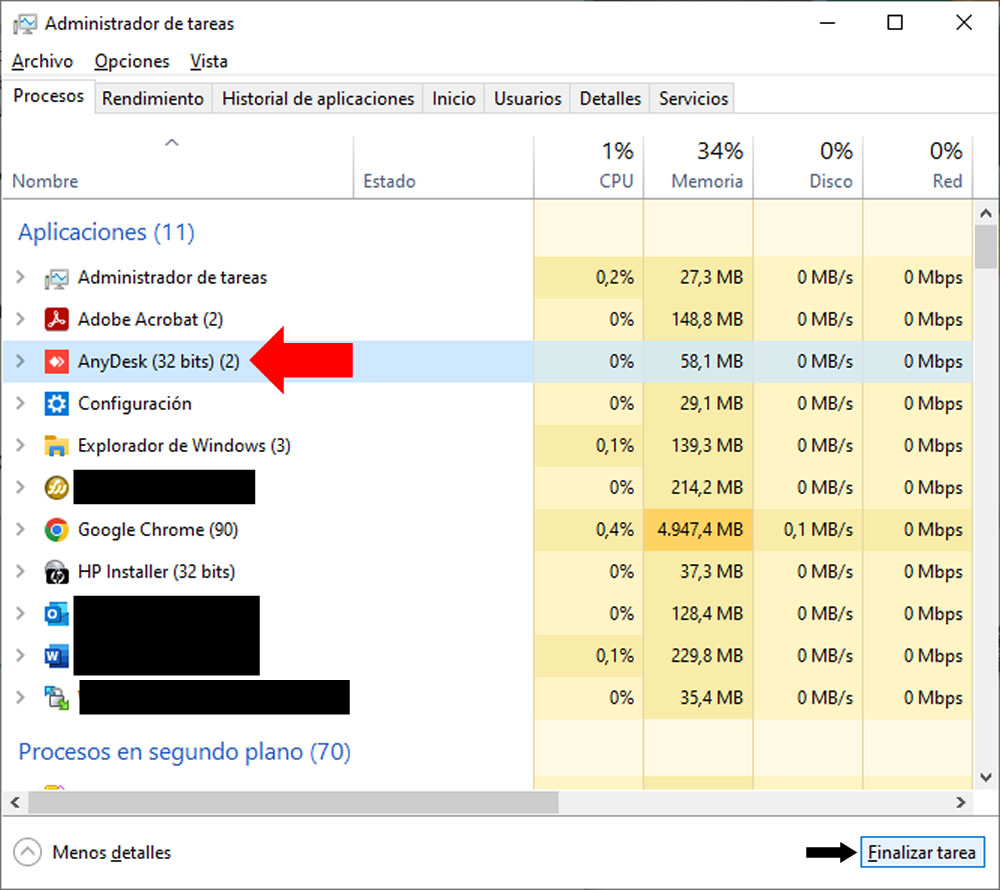Expand the HP Installer (32 bits) process

tap(20, 572)
